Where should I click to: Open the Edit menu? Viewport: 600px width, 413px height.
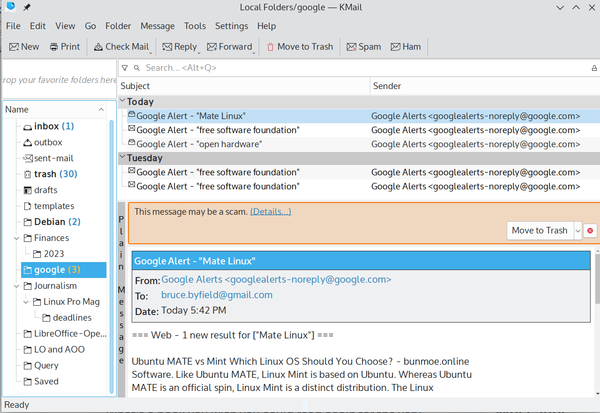38,26
